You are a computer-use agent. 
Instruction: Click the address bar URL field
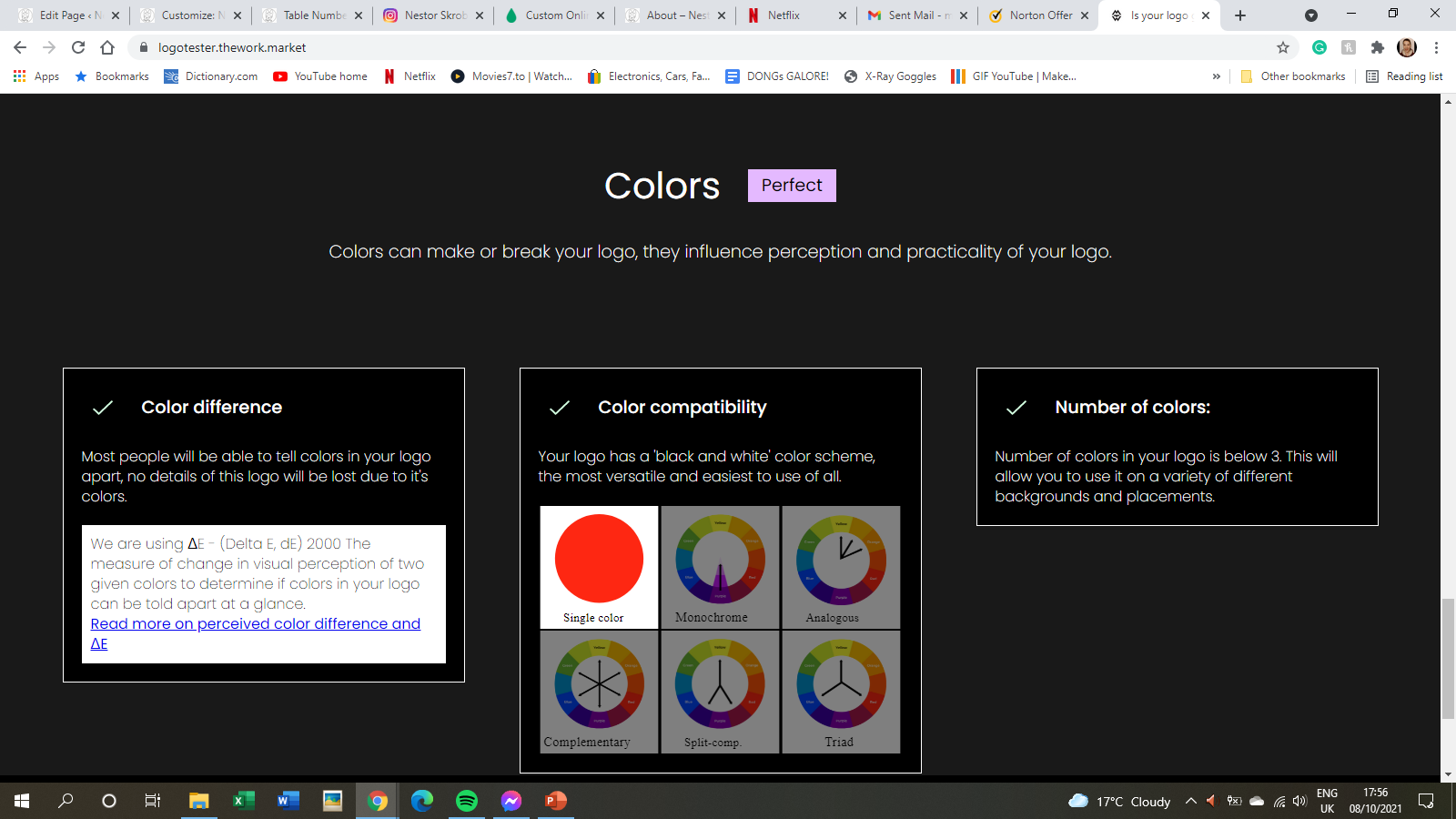point(637,47)
